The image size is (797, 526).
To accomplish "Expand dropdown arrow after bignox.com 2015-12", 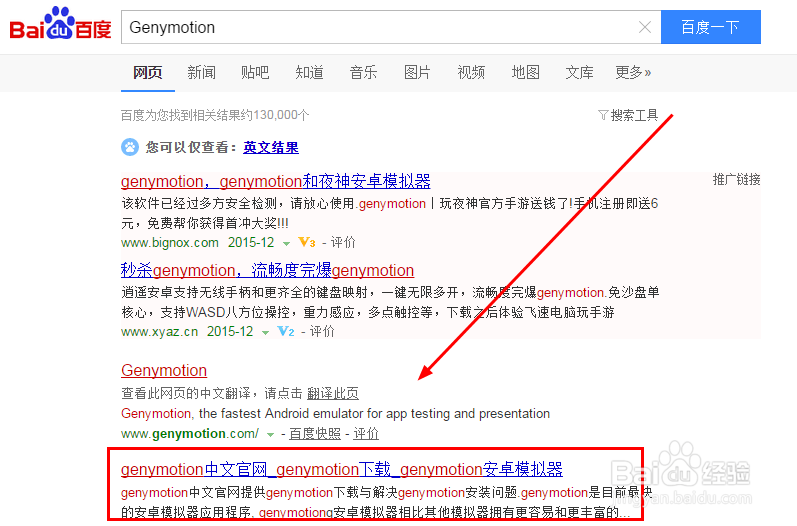I will 286,244.
